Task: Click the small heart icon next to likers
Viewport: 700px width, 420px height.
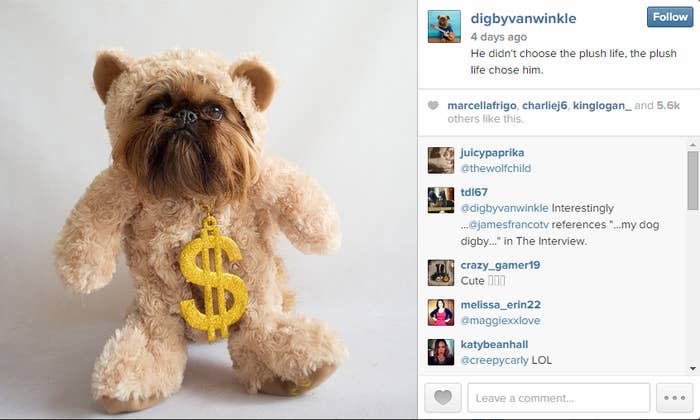Action: [x=433, y=105]
